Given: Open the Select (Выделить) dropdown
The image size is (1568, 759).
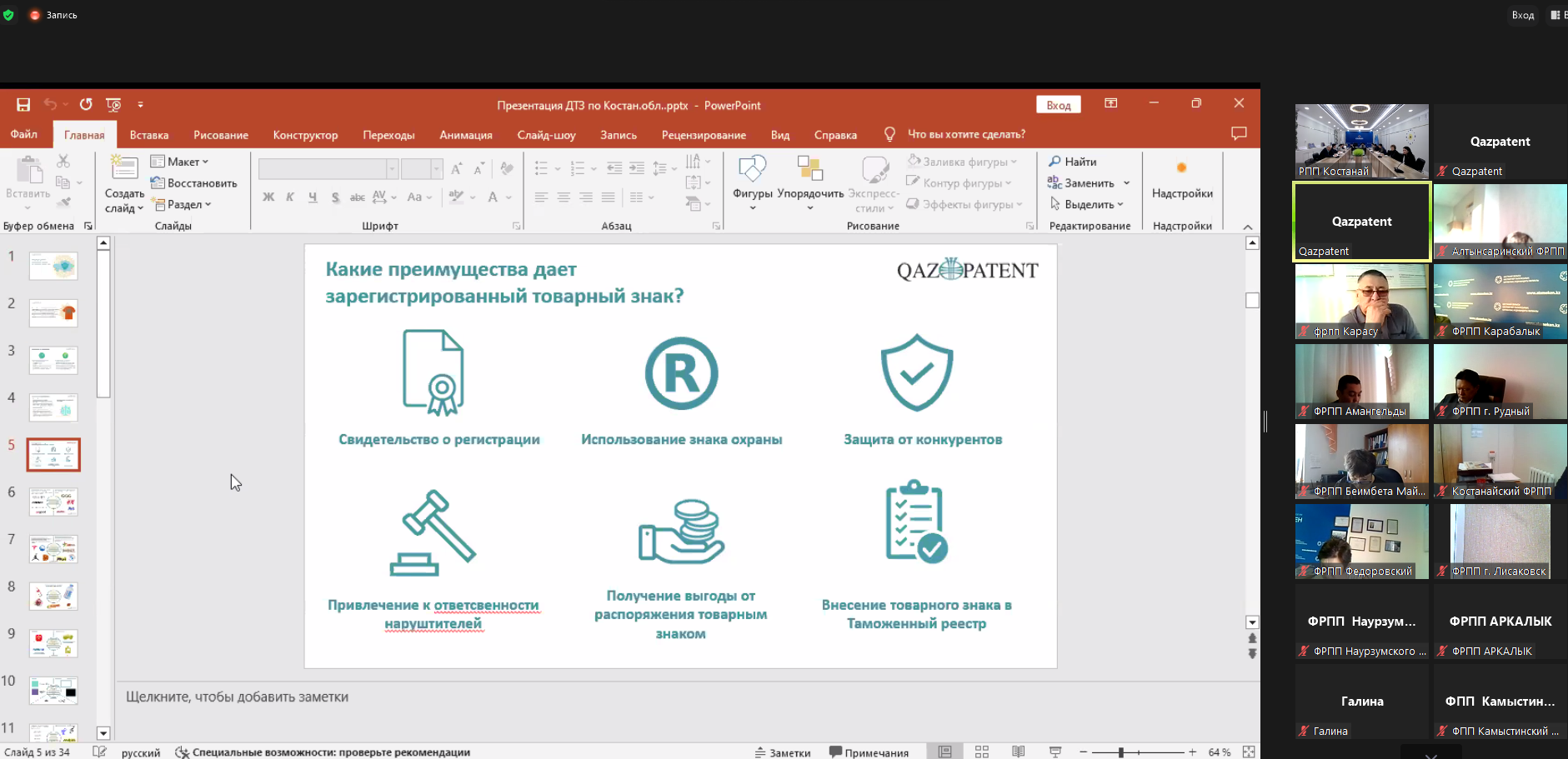Looking at the screenshot, I should [1089, 204].
